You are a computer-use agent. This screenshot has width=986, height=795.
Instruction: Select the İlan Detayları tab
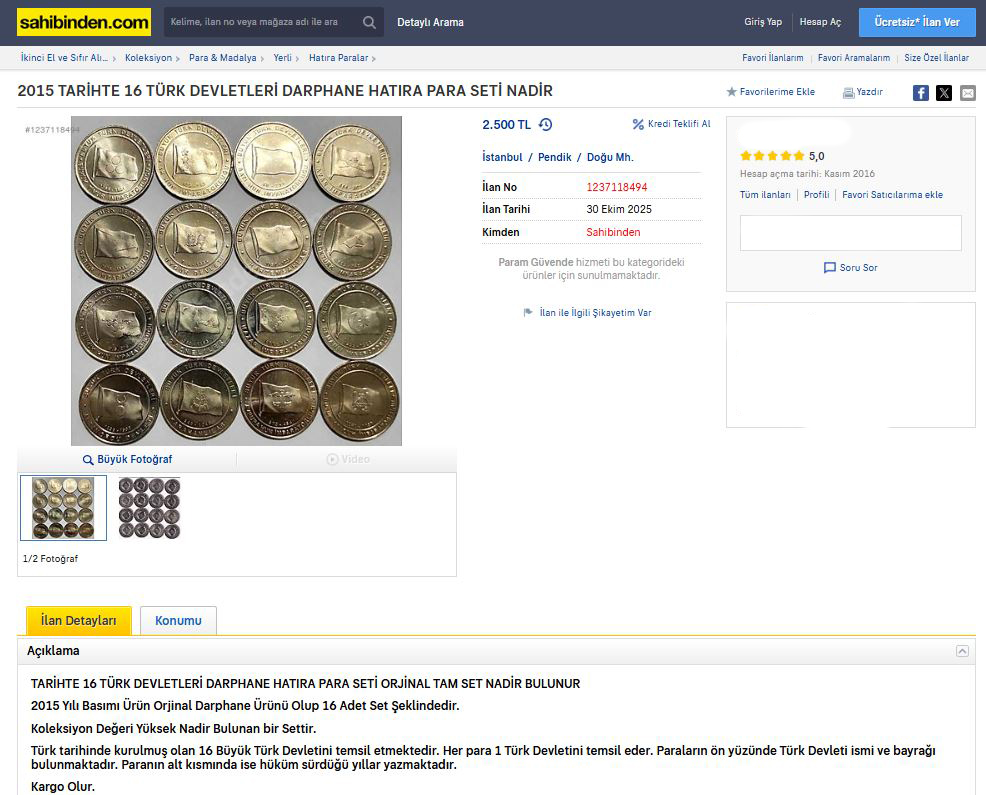point(79,621)
